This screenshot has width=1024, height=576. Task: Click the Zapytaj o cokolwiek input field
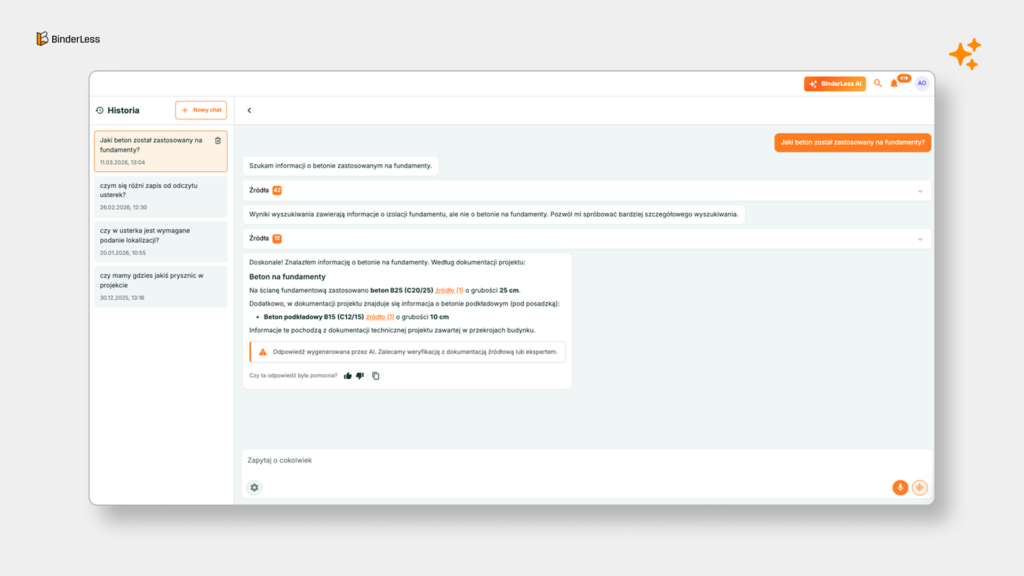(x=400, y=460)
